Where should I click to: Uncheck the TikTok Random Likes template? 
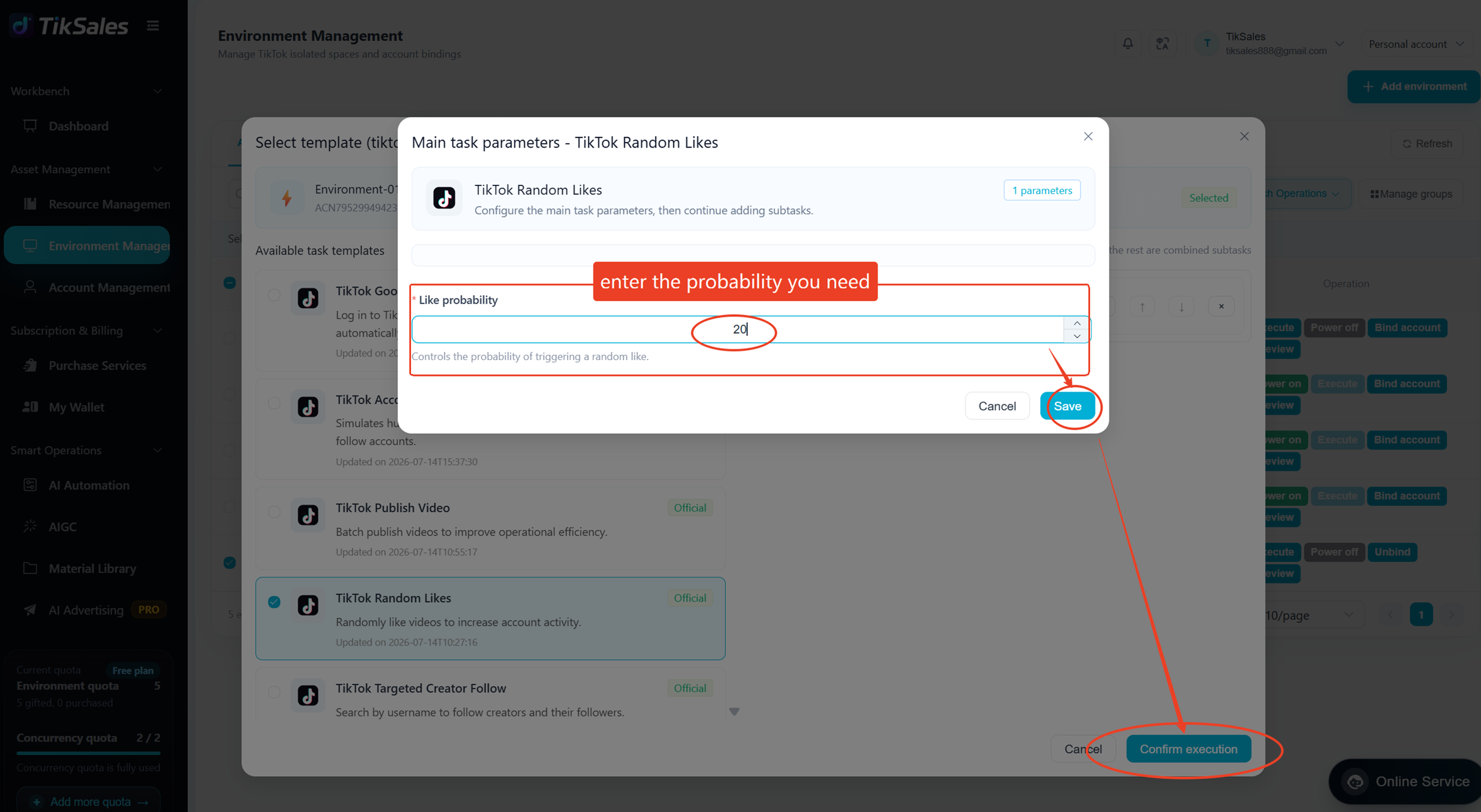click(274, 602)
